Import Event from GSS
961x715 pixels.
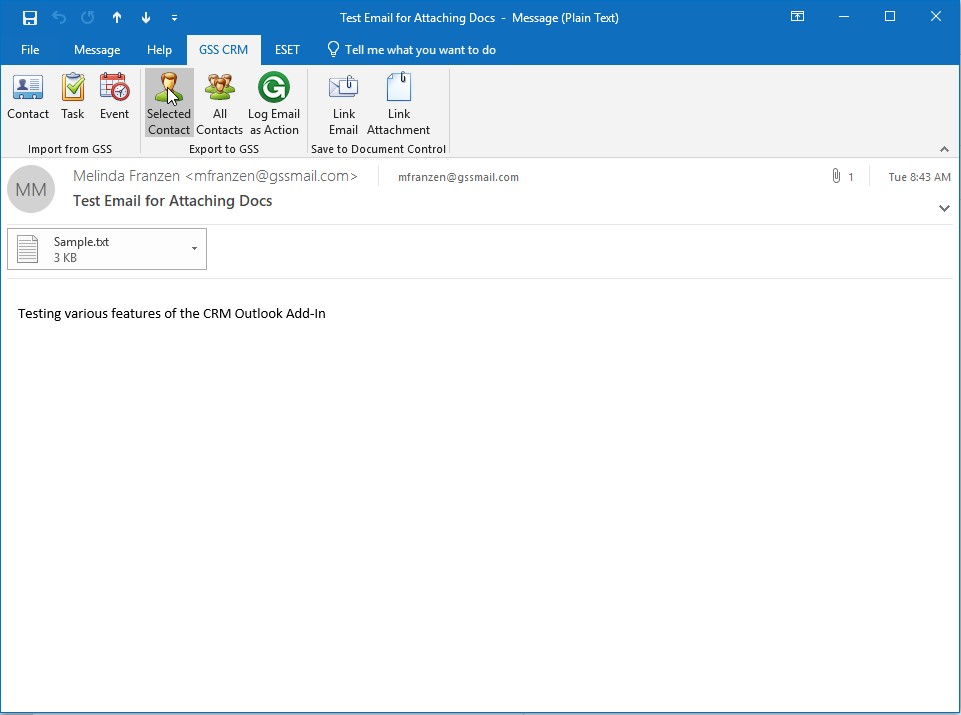coord(115,97)
